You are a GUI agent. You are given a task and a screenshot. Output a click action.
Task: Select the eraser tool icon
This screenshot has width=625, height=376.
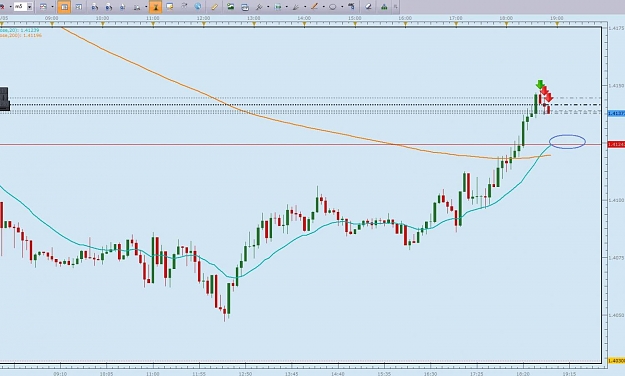(x=369, y=7)
